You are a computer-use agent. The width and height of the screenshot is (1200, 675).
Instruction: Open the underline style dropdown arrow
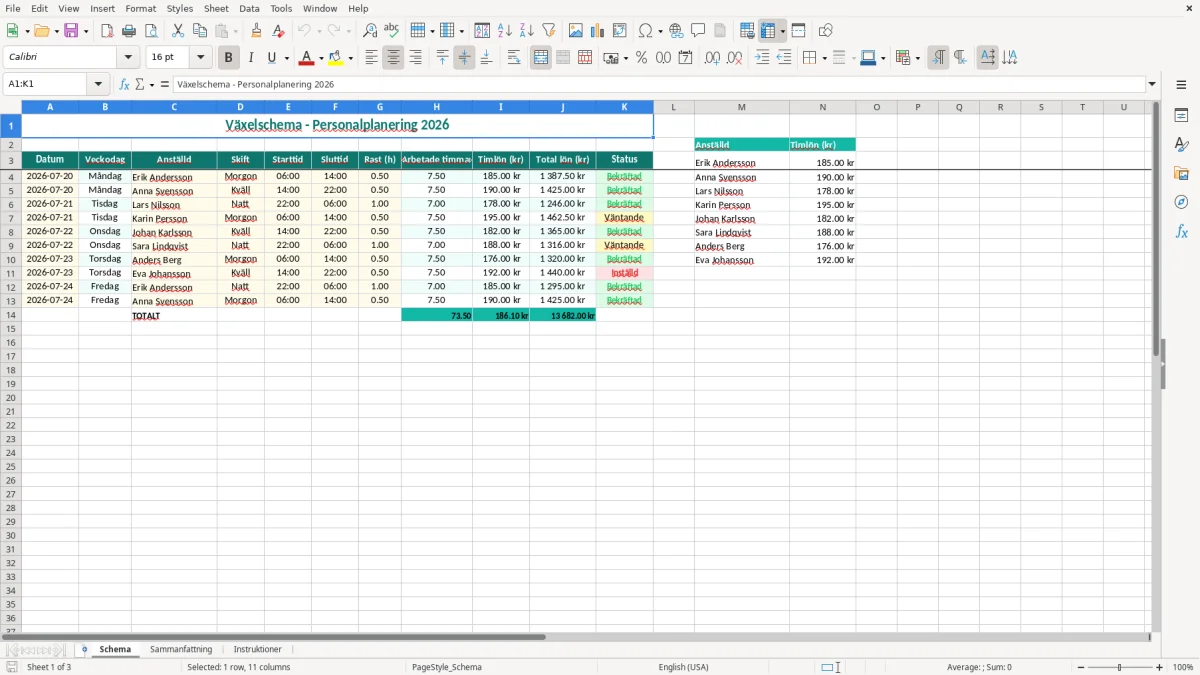[286, 58]
